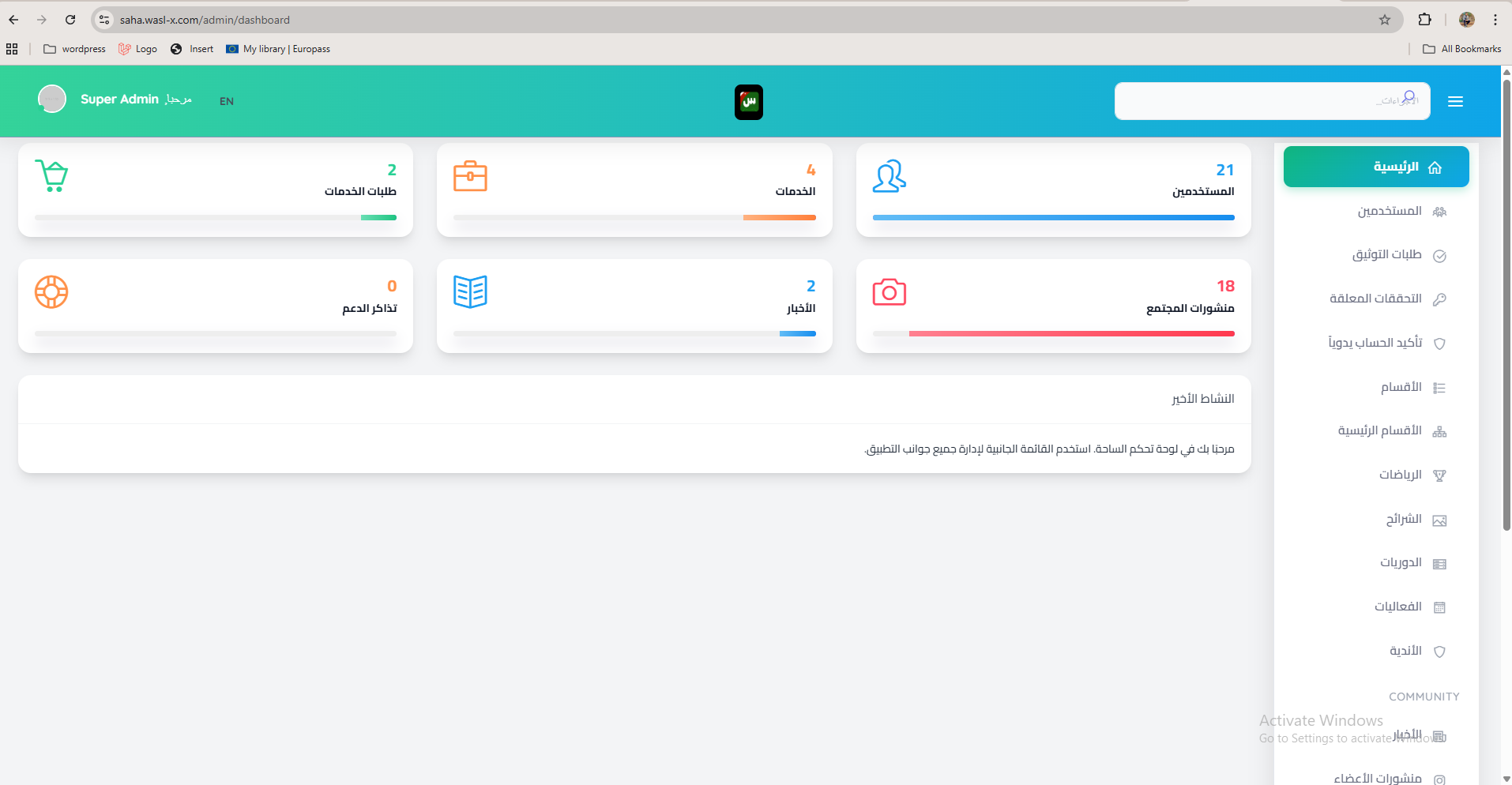Switch language using the EN button

point(227,101)
